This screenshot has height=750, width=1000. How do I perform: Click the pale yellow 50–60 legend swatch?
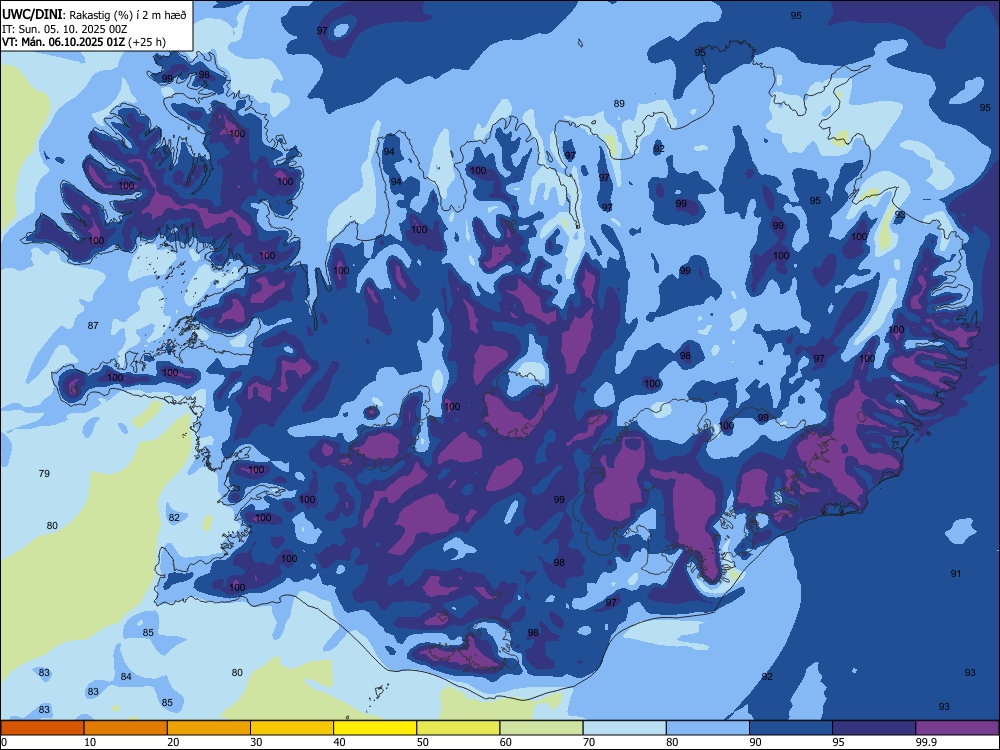pos(458,728)
